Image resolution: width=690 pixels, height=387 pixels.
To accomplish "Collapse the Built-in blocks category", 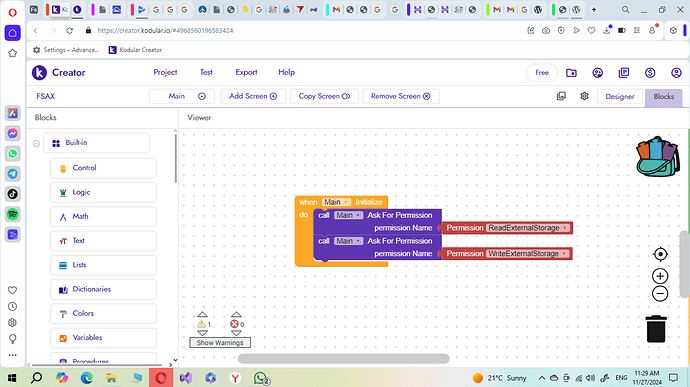I will [37, 143].
